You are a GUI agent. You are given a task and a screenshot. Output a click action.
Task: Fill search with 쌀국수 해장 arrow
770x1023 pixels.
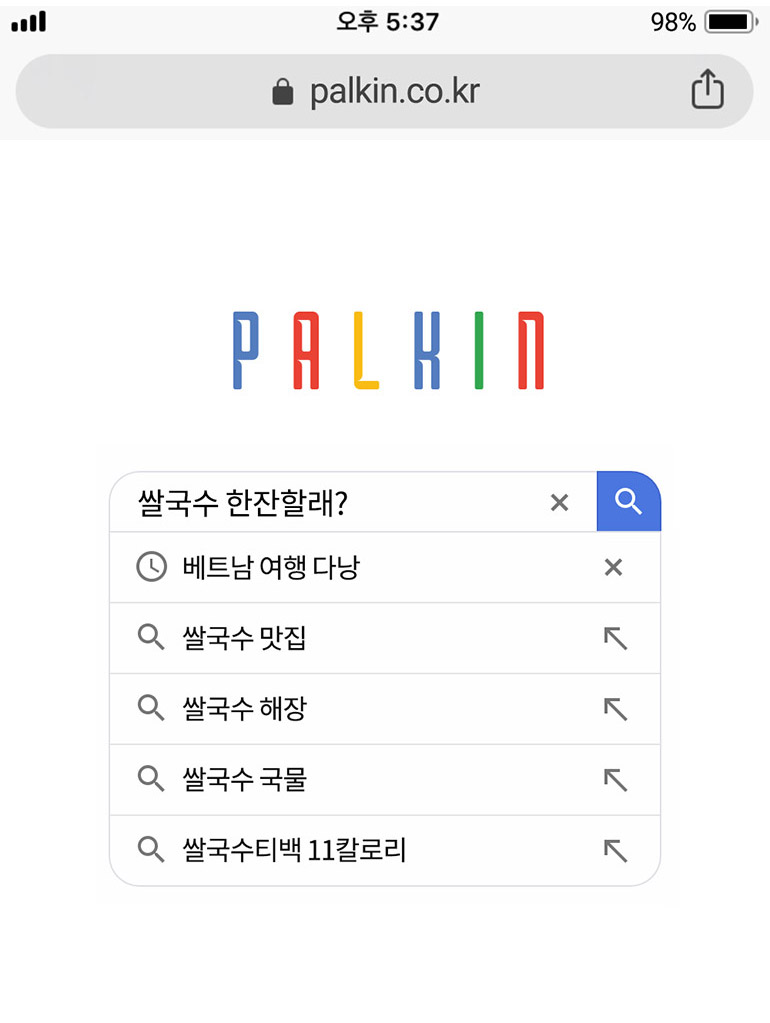click(x=615, y=709)
